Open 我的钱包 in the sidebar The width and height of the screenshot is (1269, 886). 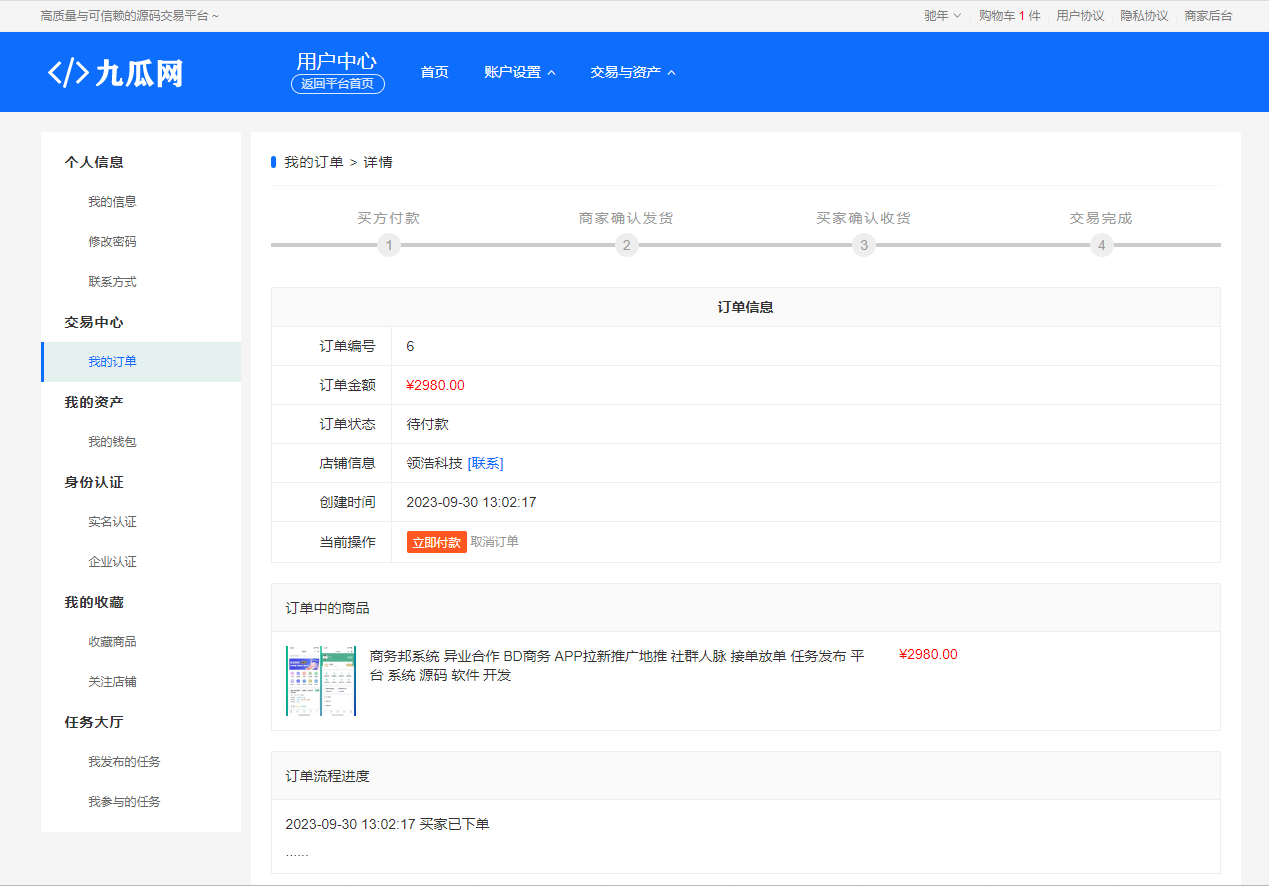[x=112, y=442]
